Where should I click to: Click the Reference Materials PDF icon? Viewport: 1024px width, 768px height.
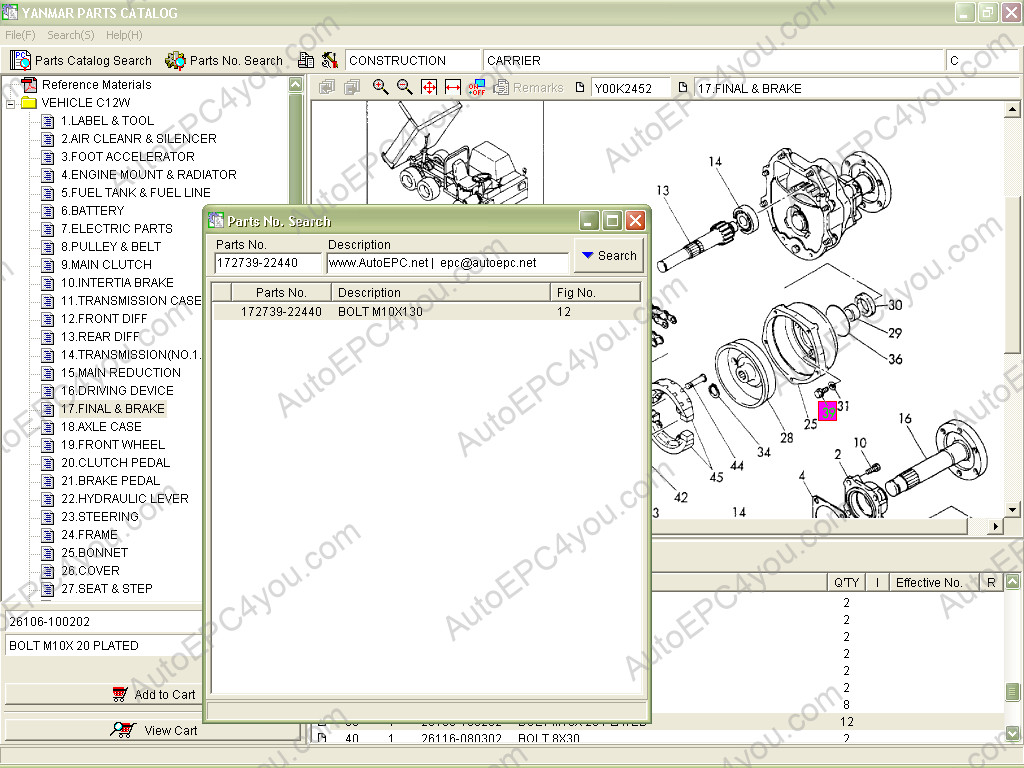(x=29, y=85)
